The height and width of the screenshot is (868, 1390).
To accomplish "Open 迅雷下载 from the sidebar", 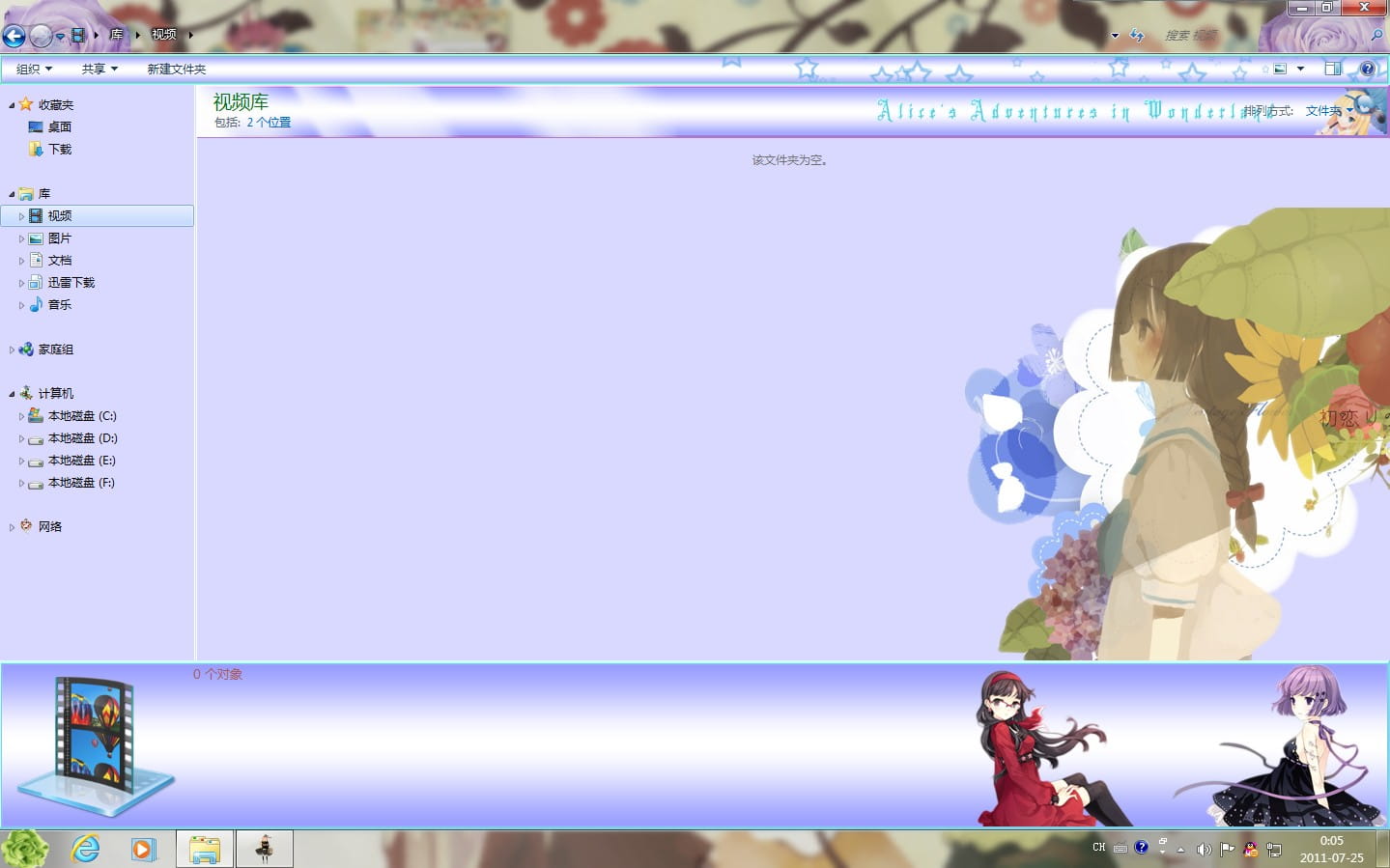I will click(71, 282).
